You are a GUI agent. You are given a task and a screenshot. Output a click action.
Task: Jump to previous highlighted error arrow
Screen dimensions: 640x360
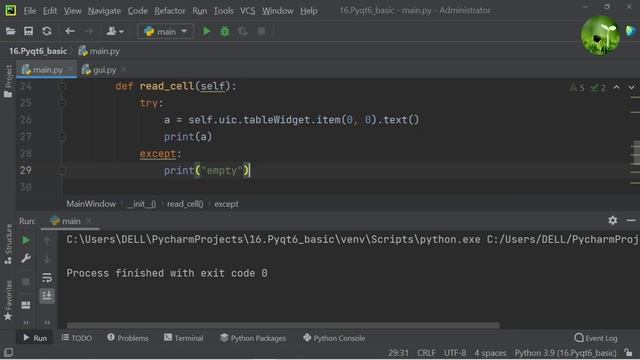point(616,87)
